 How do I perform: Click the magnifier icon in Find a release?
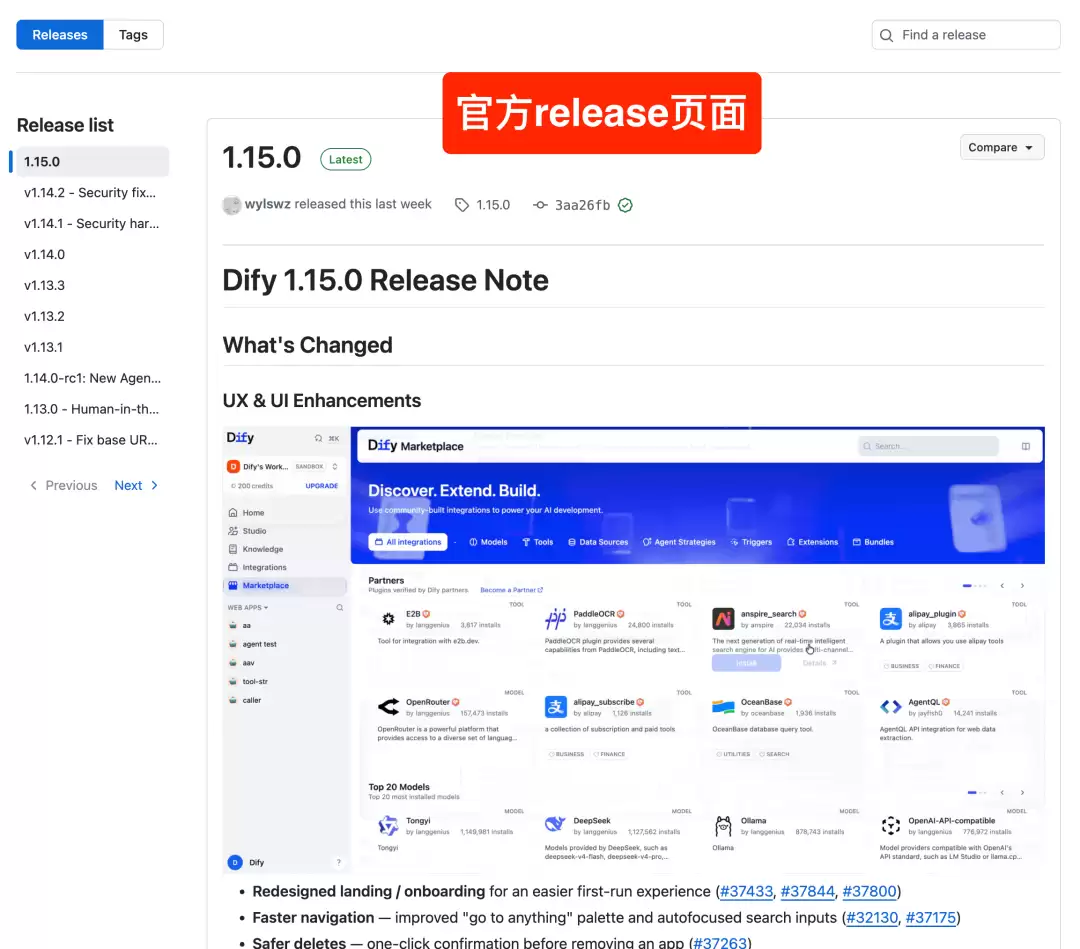point(886,35)
